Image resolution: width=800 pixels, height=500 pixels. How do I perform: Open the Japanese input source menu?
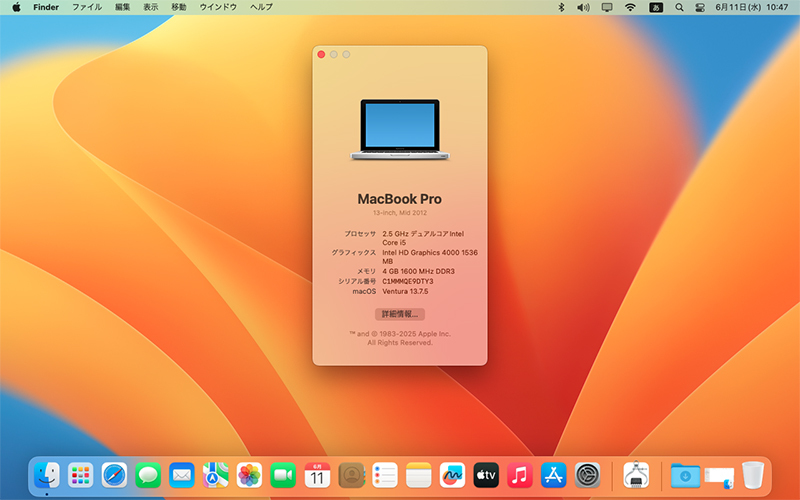point(656,7)
